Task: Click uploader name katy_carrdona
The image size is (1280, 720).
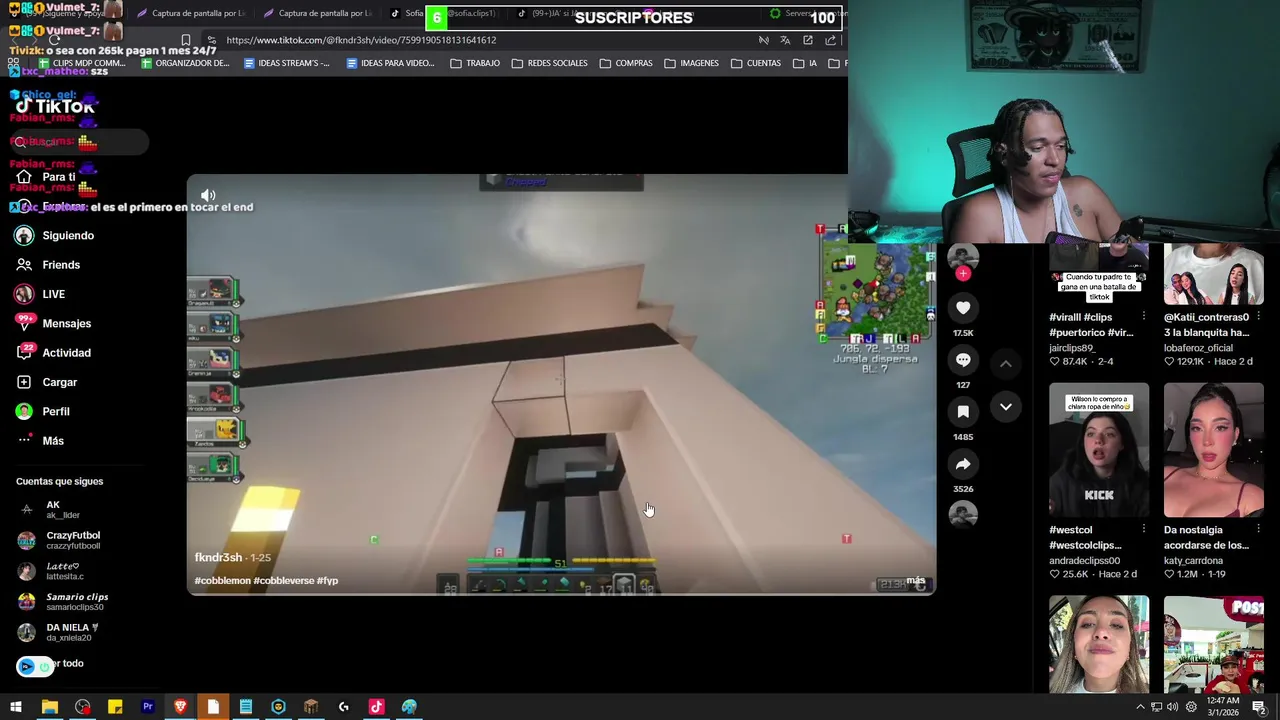Action: coord(1194,561)
